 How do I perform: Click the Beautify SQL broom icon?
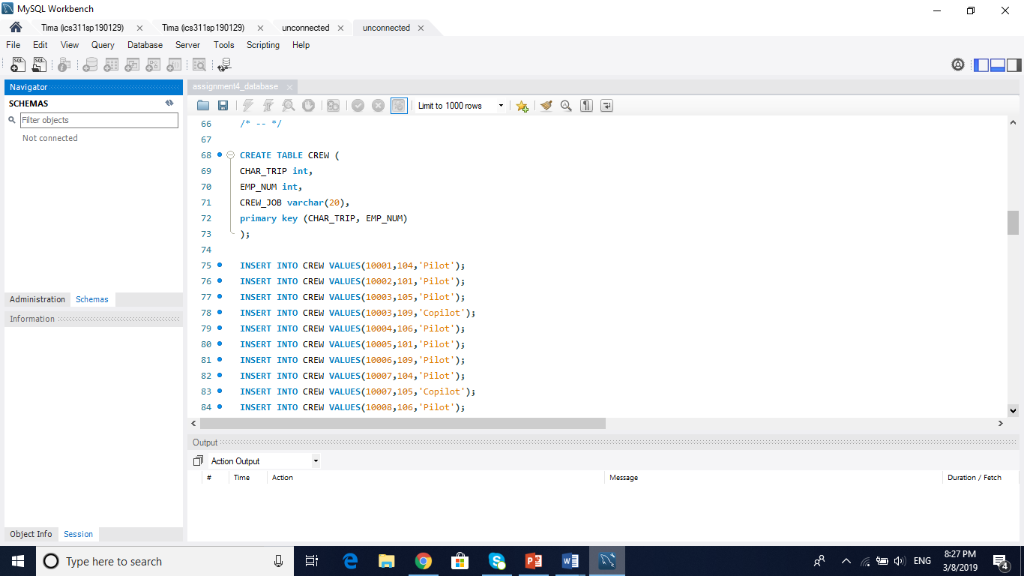point(545,105)
